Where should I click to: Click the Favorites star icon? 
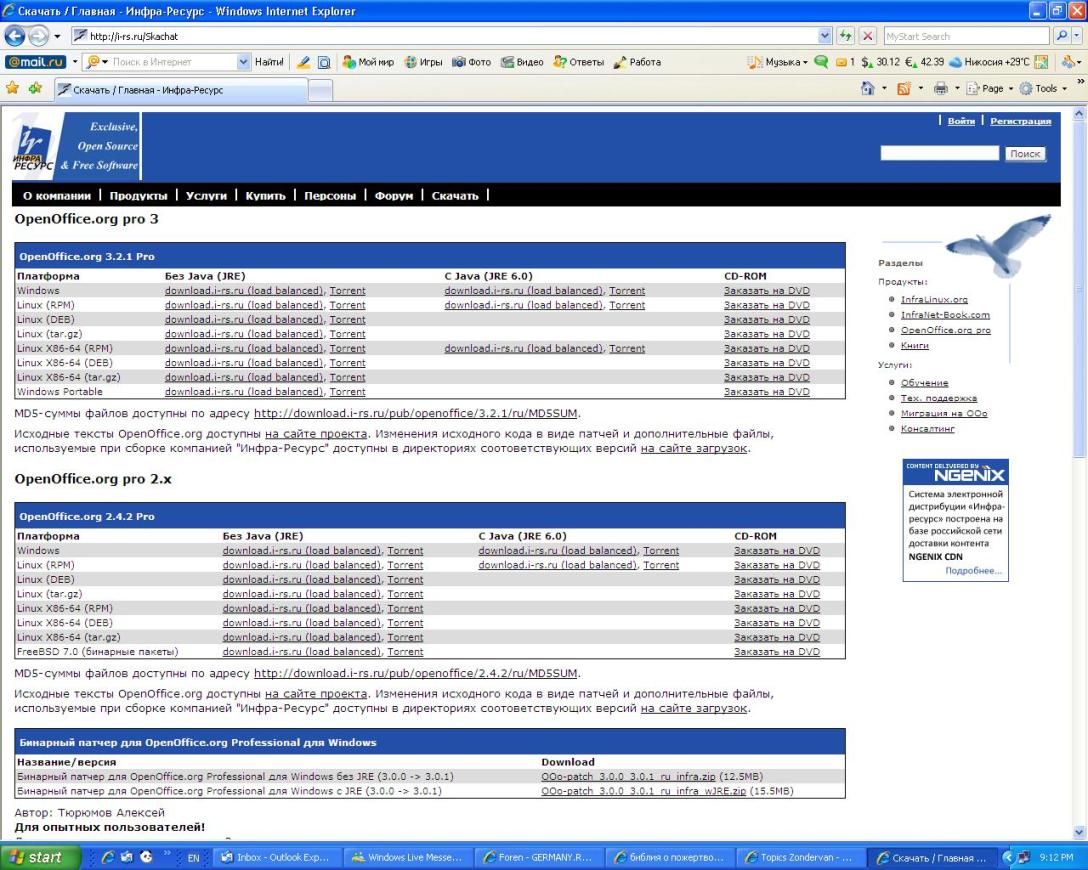coord(12,88)
